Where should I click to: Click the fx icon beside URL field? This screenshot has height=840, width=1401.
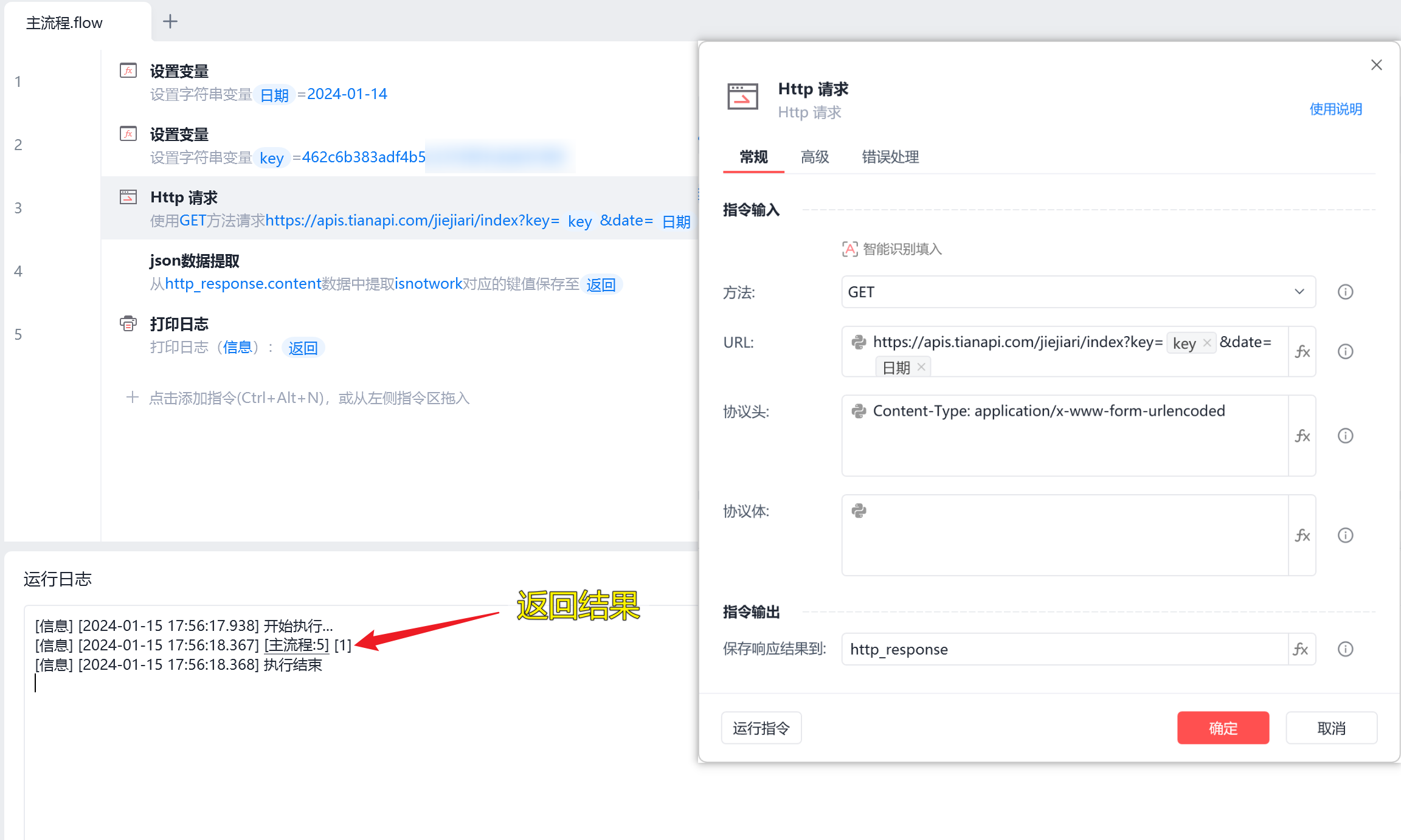pyautogui.click(x=1302, y=351)
